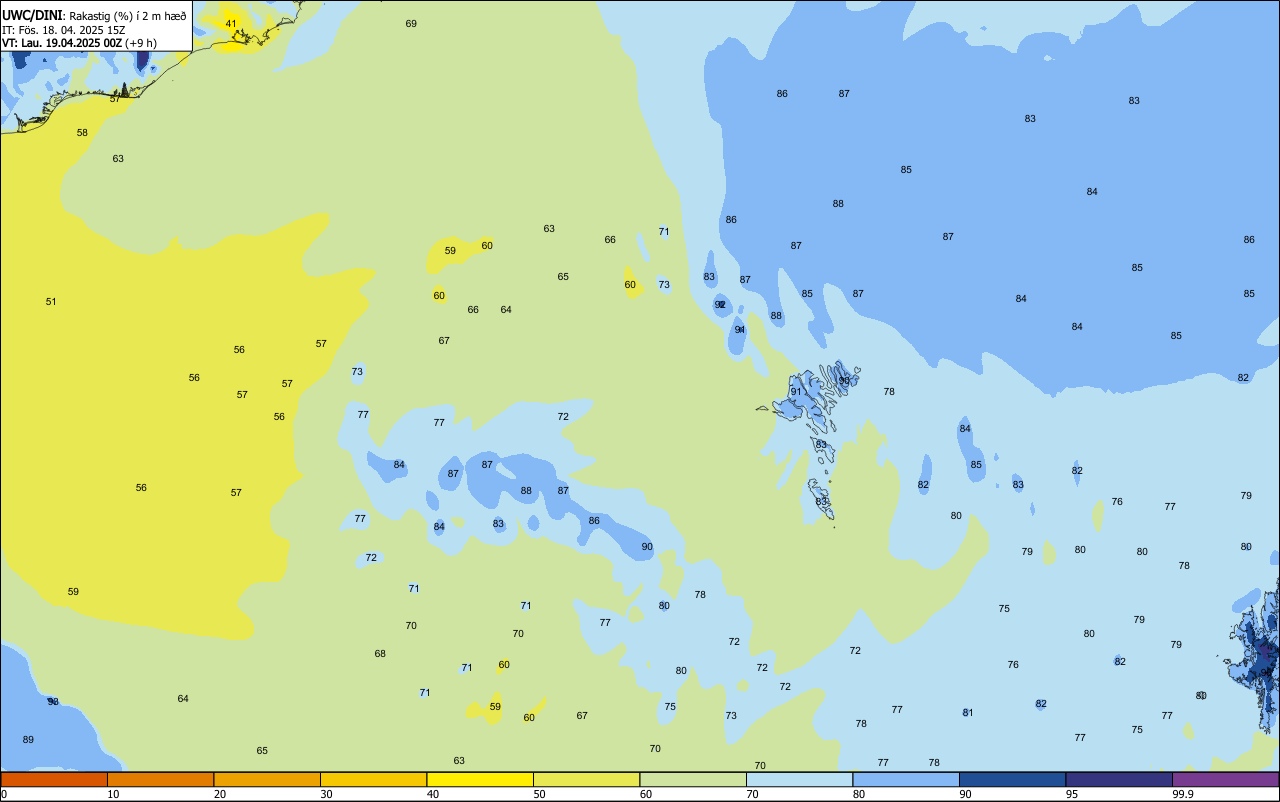Select the orange 10–20 legend color band
The width and height of the screenshot is (1280, 802).
point(160,779)
